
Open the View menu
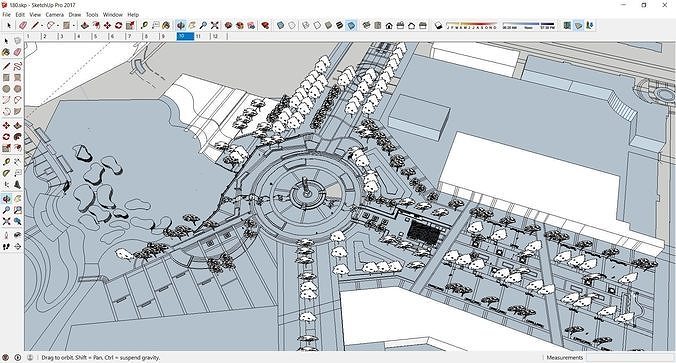35,14
